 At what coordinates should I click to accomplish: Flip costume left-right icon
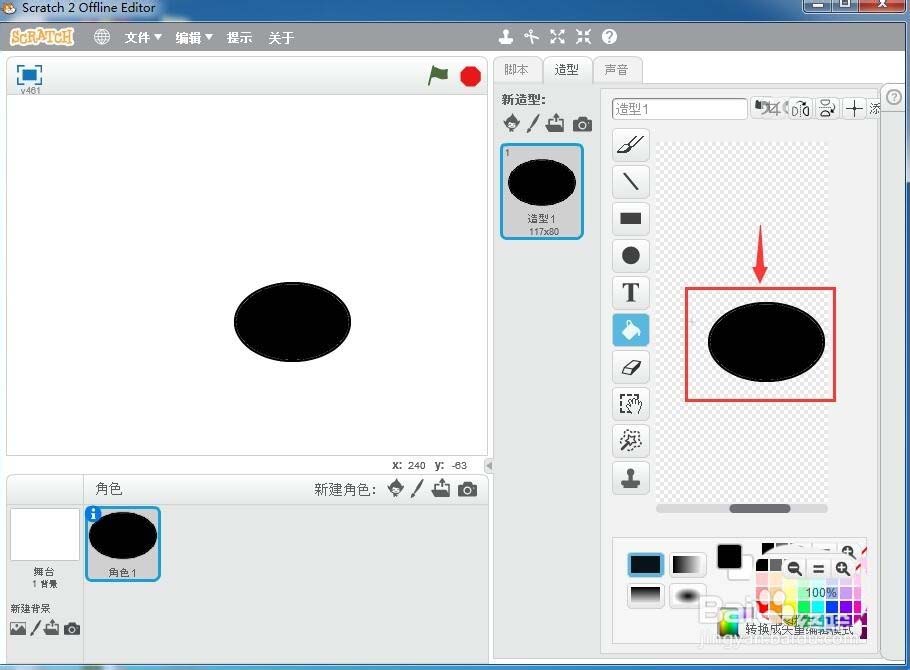point(800,109)
